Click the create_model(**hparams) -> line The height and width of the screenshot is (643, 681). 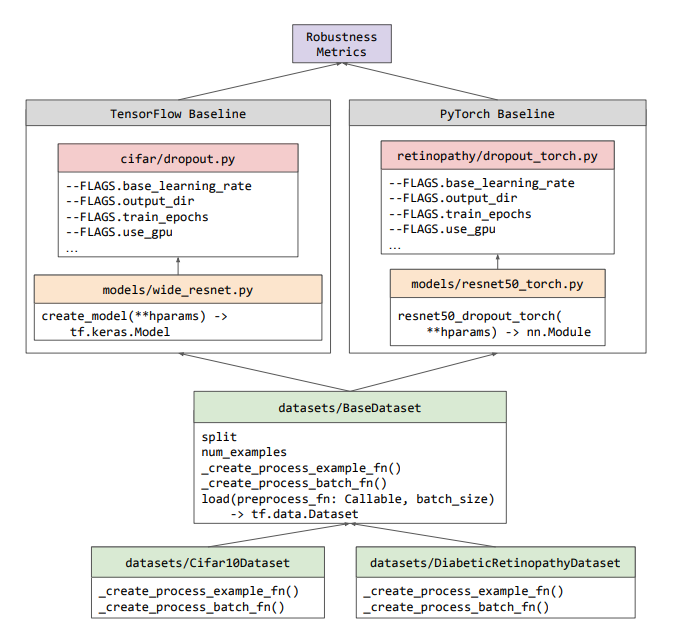(135, 316)
